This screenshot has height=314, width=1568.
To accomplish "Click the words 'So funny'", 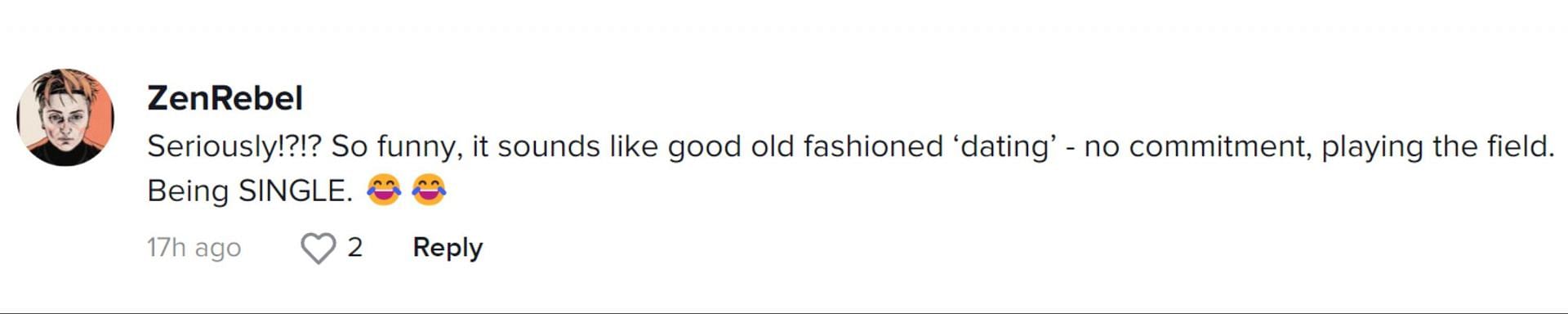I will coord(392,146).
